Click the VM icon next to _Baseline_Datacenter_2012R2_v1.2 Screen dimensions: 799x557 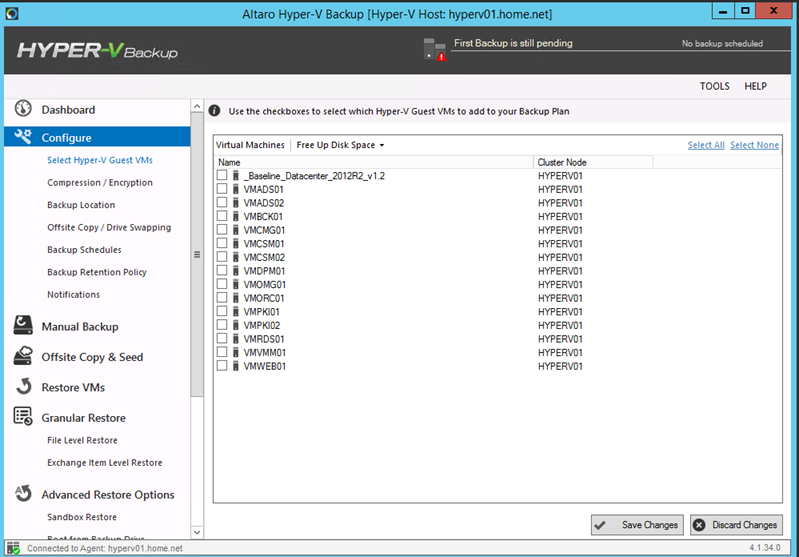point(235,175)
